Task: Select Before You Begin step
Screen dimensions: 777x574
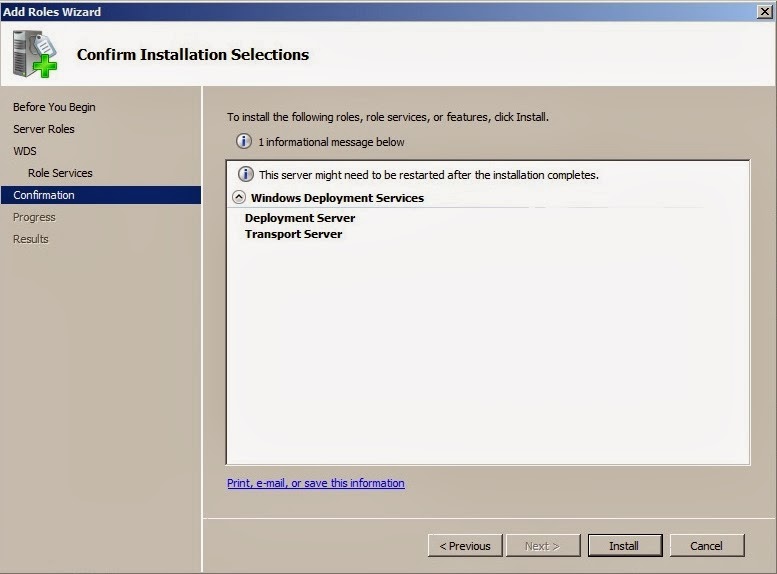Action: click(54, 107)
